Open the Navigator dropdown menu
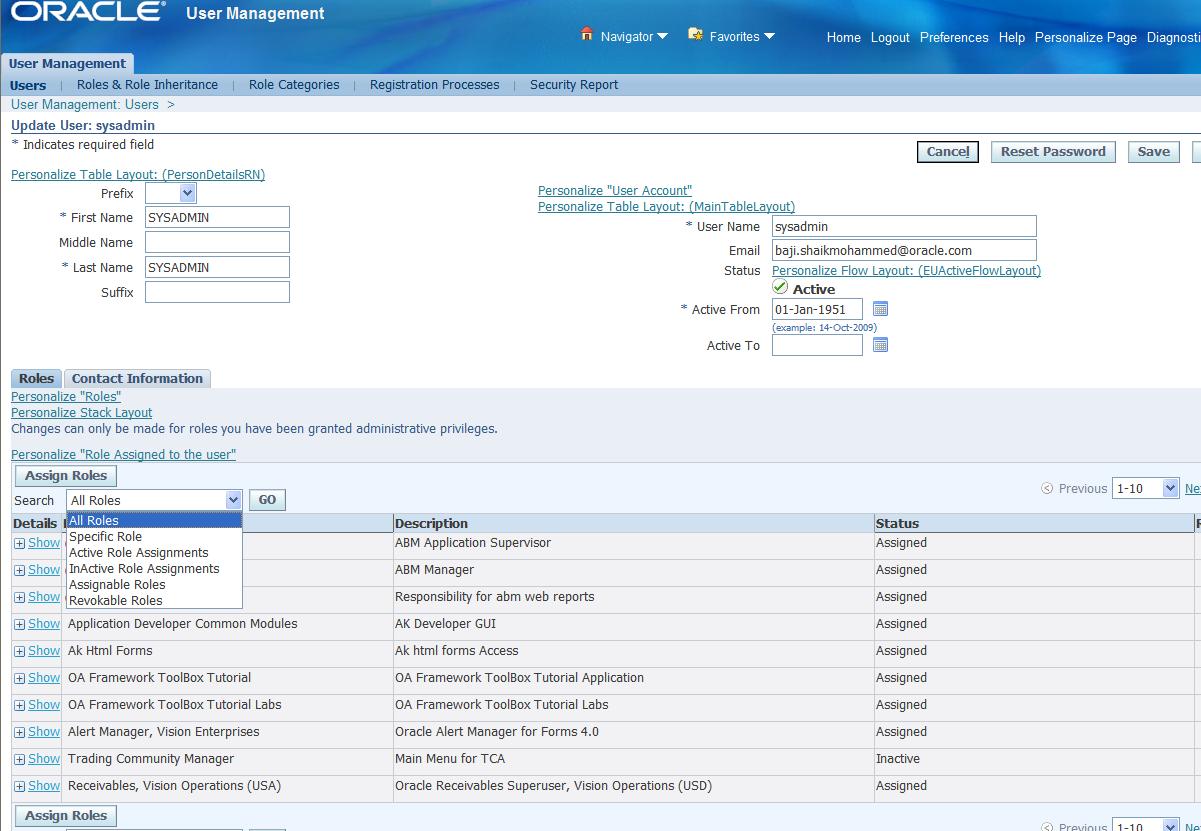This screenshot has width=1201, height=831. (634, 37)
